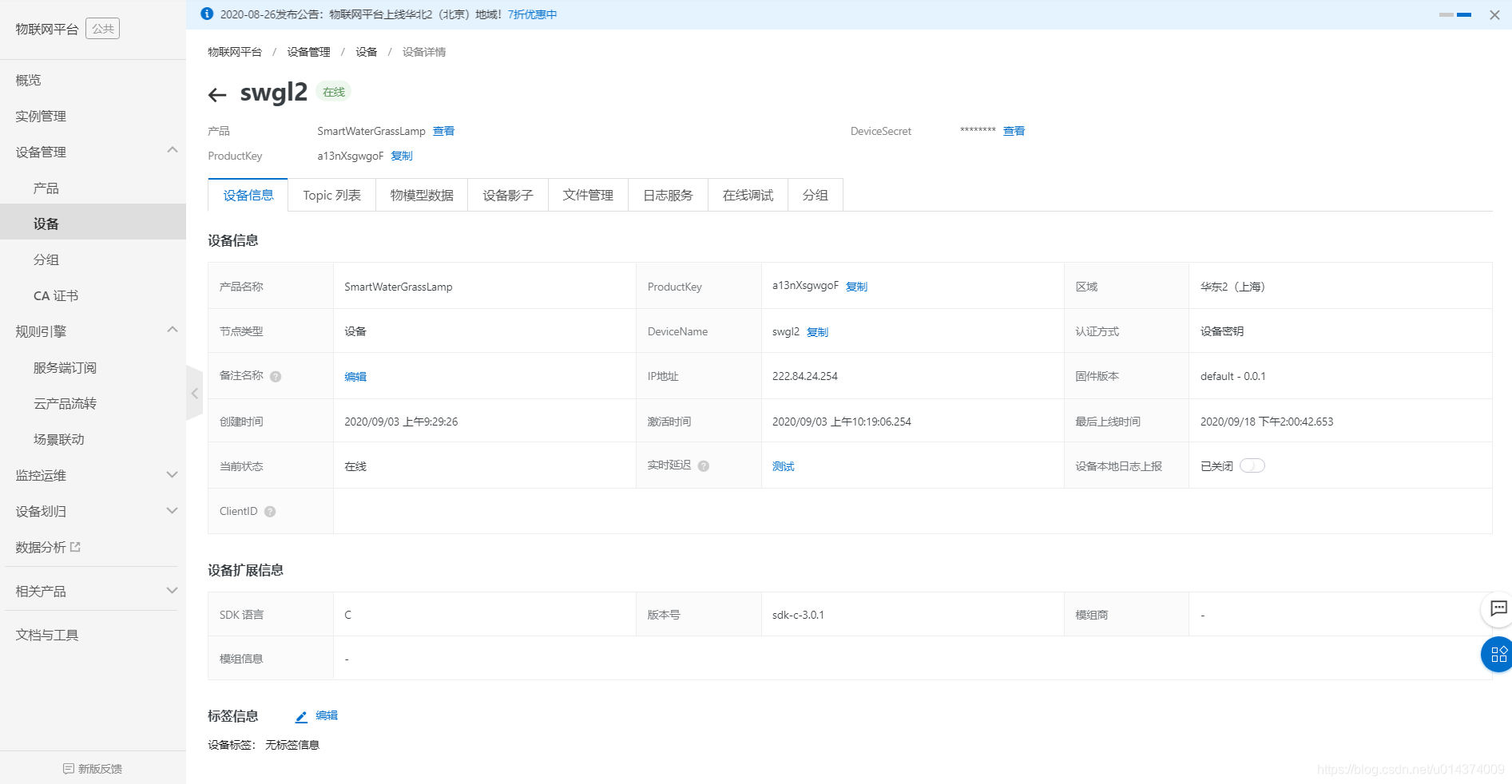The height and width of the screenshot is (784, 1512).
Task: Click 测试 for real-time latency
Action: [783, 466]
